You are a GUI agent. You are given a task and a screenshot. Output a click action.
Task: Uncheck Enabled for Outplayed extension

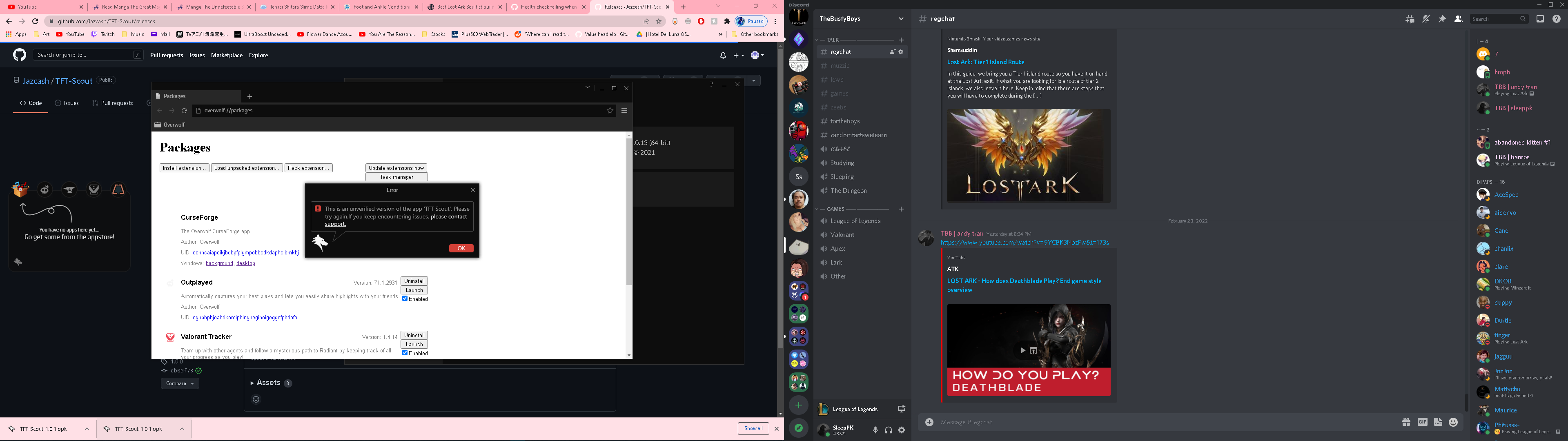coord(405,298)
